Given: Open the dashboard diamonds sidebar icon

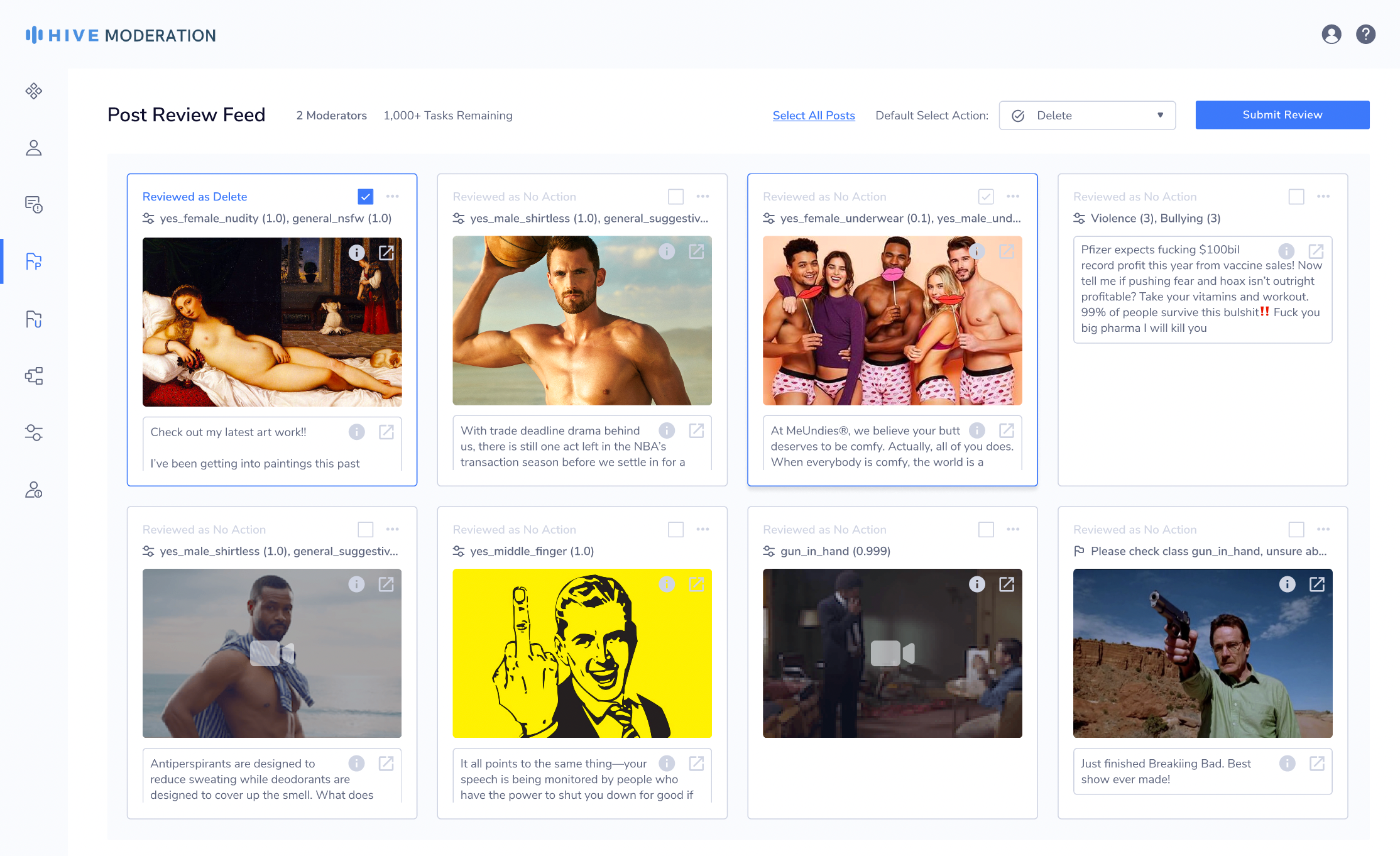Looking at the screenshot, I should point(34,91).
